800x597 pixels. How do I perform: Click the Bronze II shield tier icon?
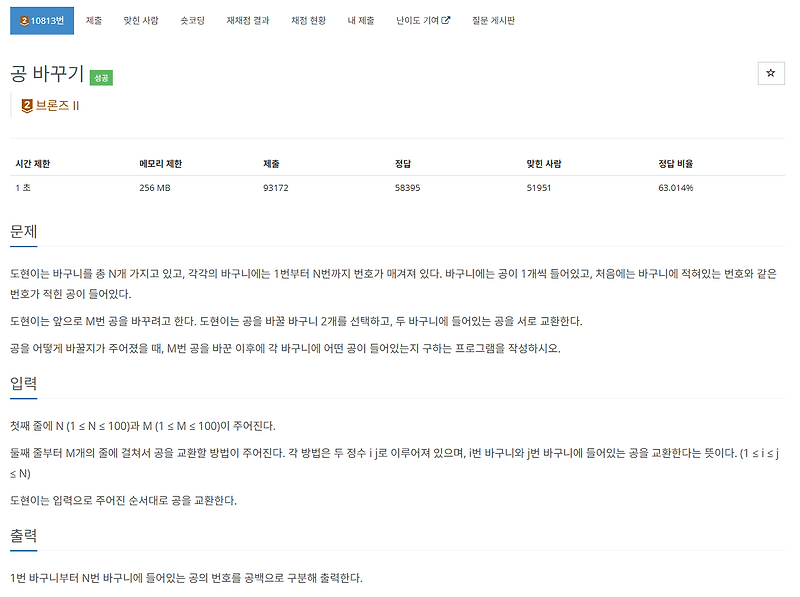point(26,104)
